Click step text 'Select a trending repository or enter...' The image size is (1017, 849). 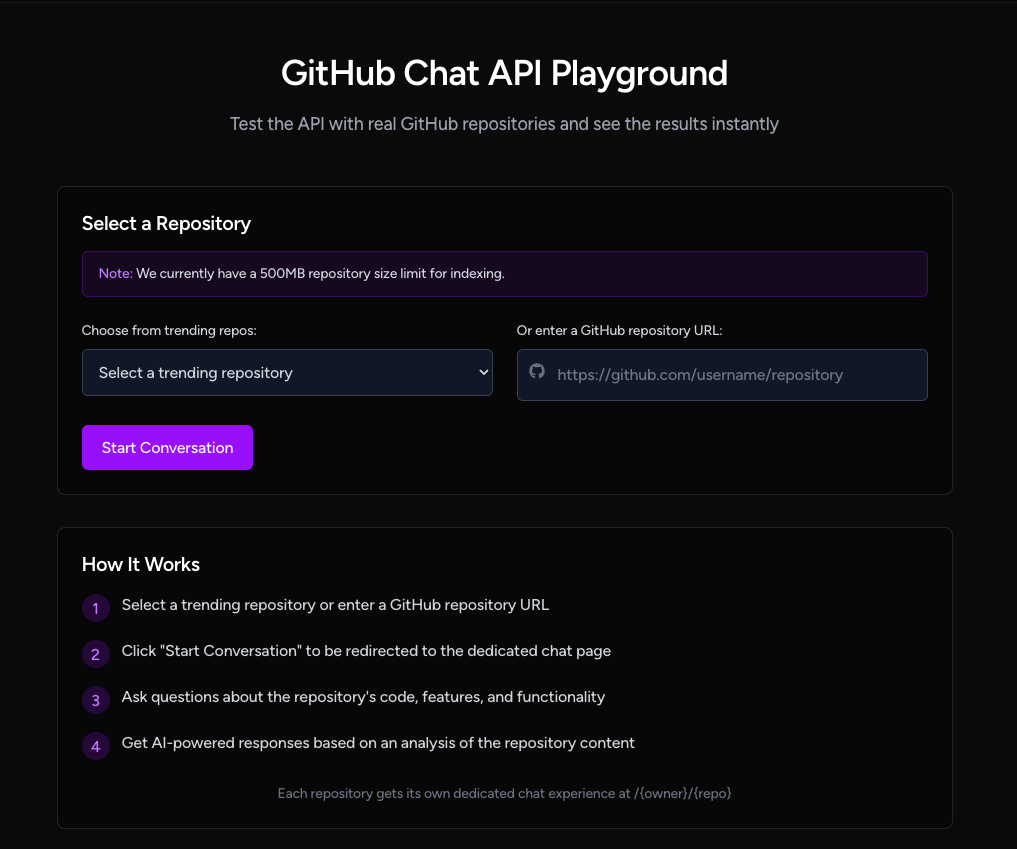click(335, 604)
